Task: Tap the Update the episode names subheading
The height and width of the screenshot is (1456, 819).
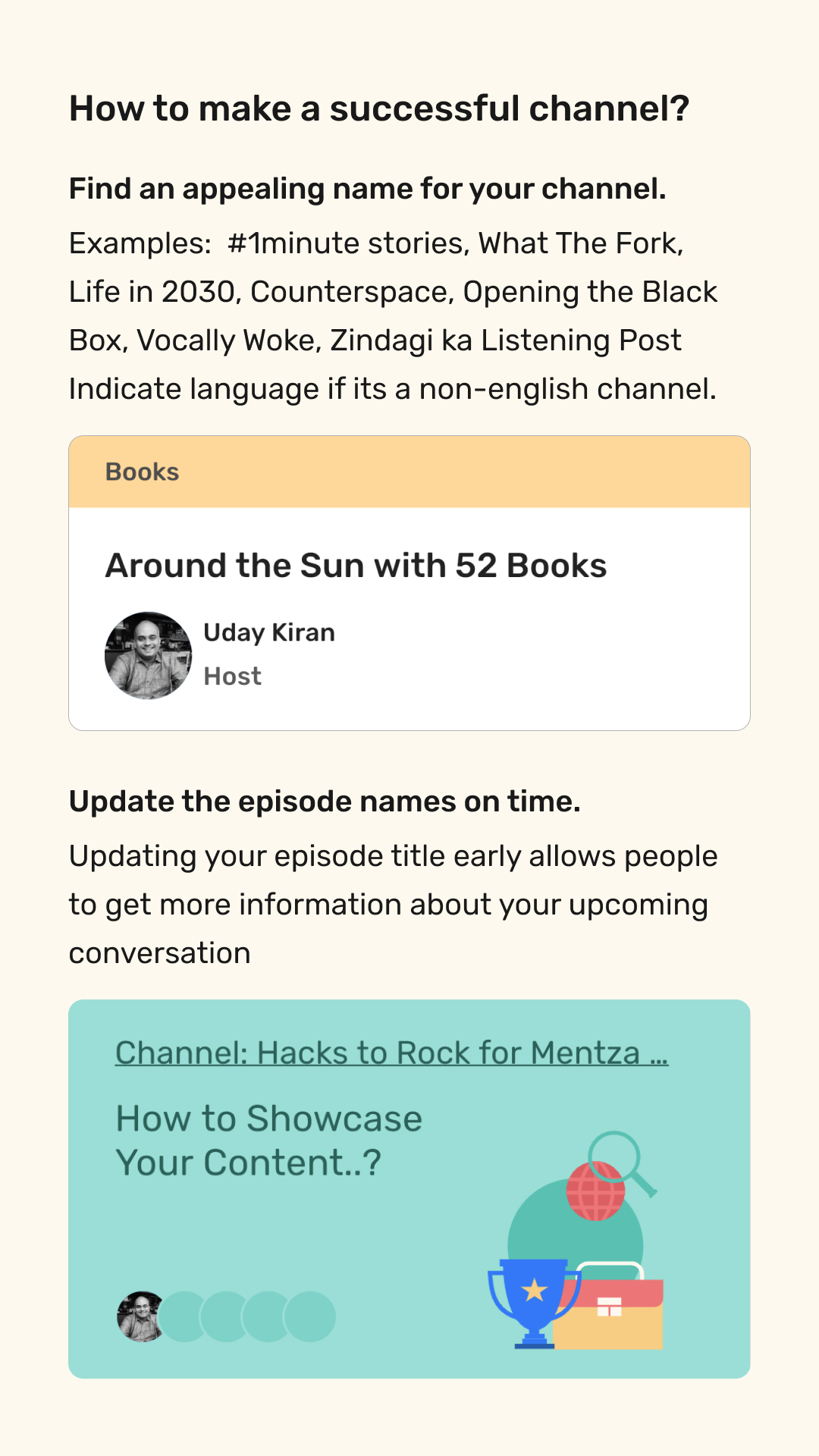Action: [x=325, y=802]
